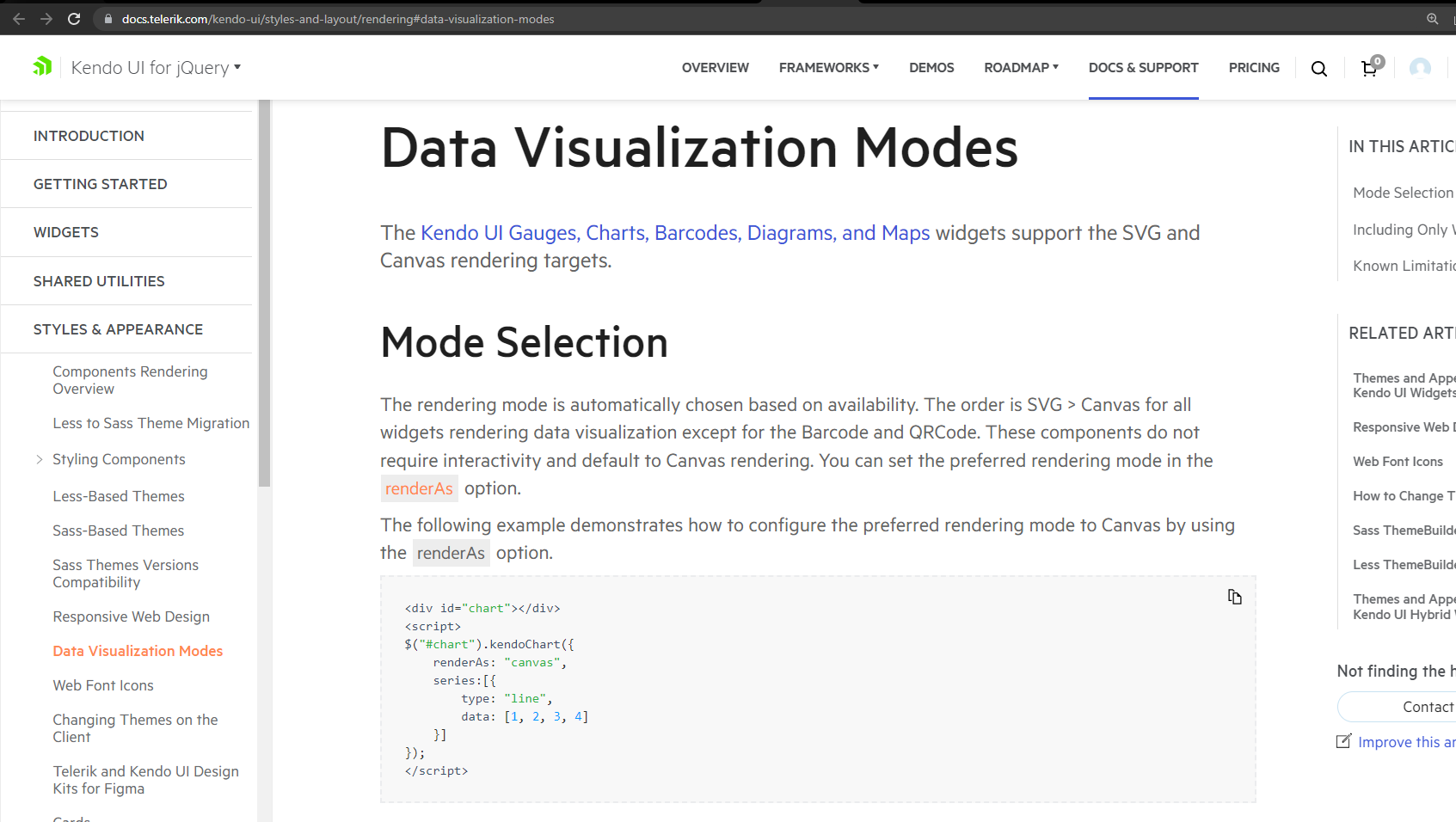Click the code line renderAs: "canvas"
1456x822 pixels.
[x=500, y=662]
